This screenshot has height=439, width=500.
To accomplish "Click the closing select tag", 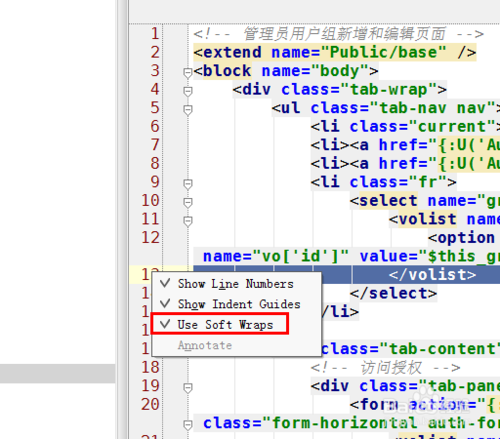I will (393, 293).
